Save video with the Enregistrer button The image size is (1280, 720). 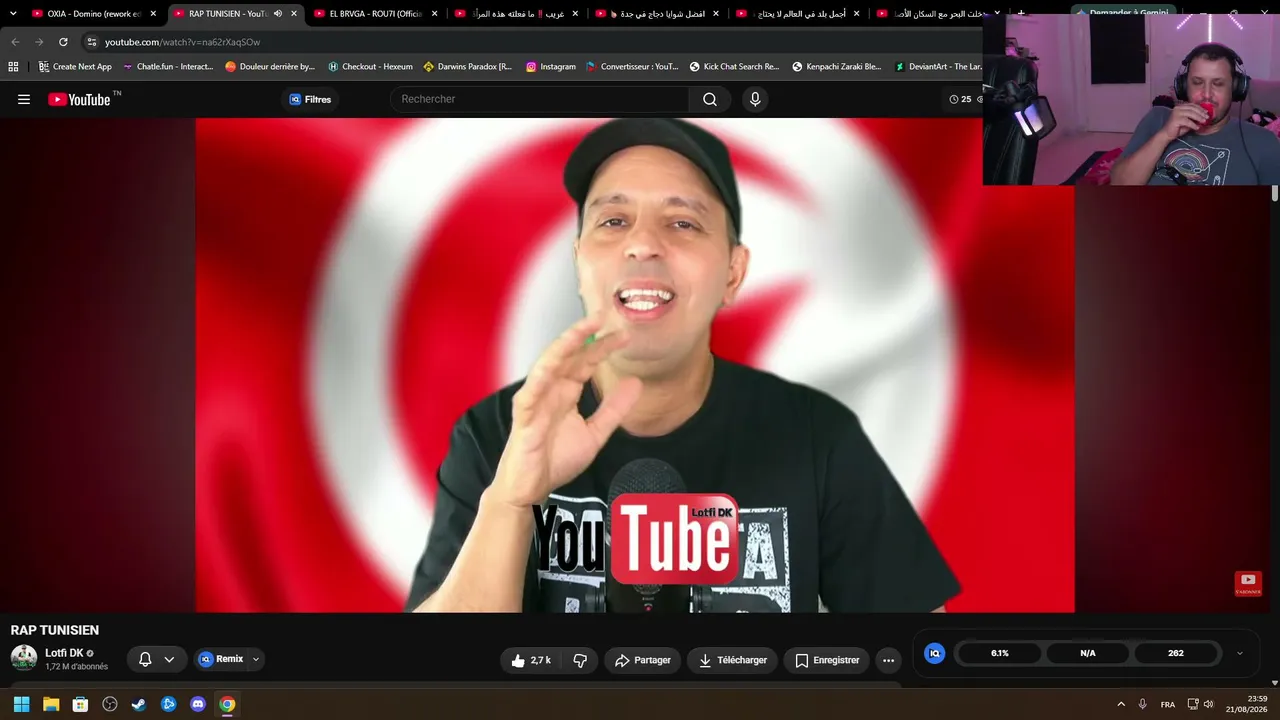tap(827, 660)
